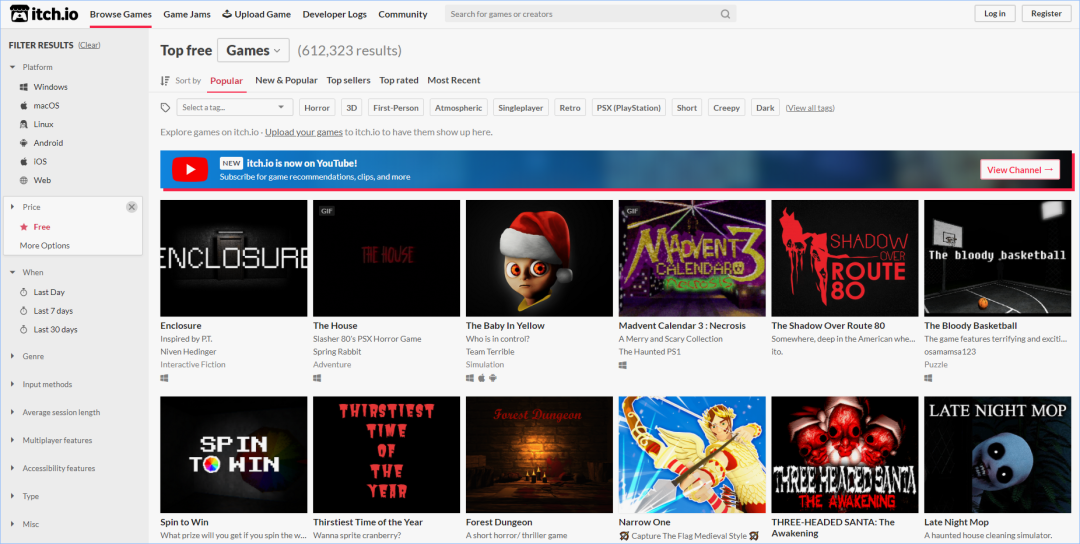Open the Select a tag dropdown
The image size is (1080, 544).
(235, 107)
